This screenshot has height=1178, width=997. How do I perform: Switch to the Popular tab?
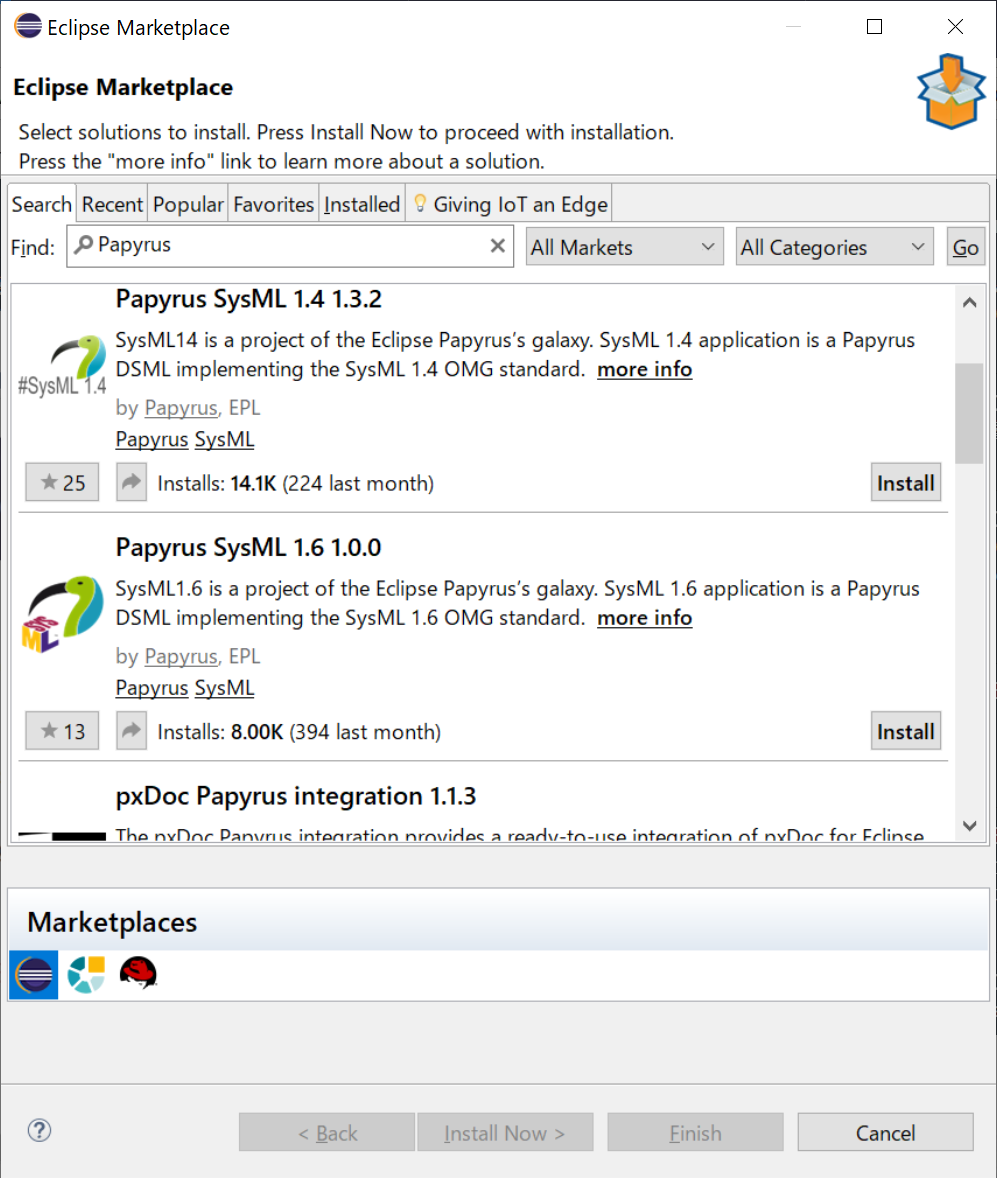[x=188, y=204]
